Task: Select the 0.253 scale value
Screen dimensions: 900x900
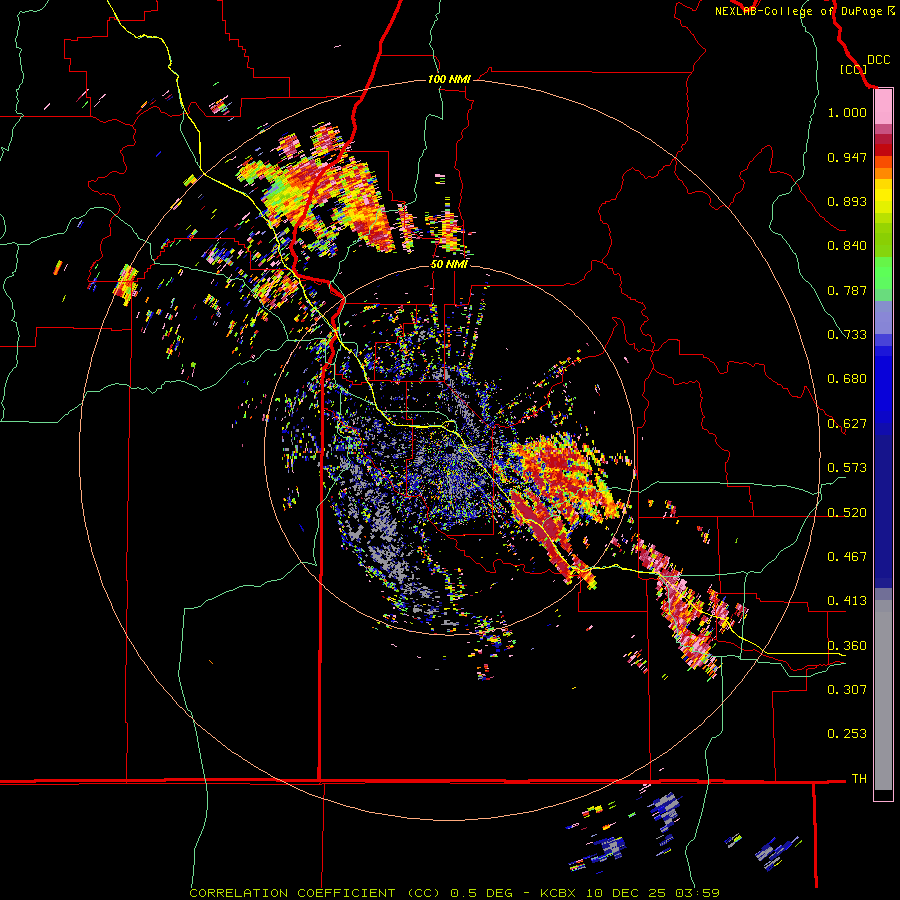Action: [x=847, y=734]
